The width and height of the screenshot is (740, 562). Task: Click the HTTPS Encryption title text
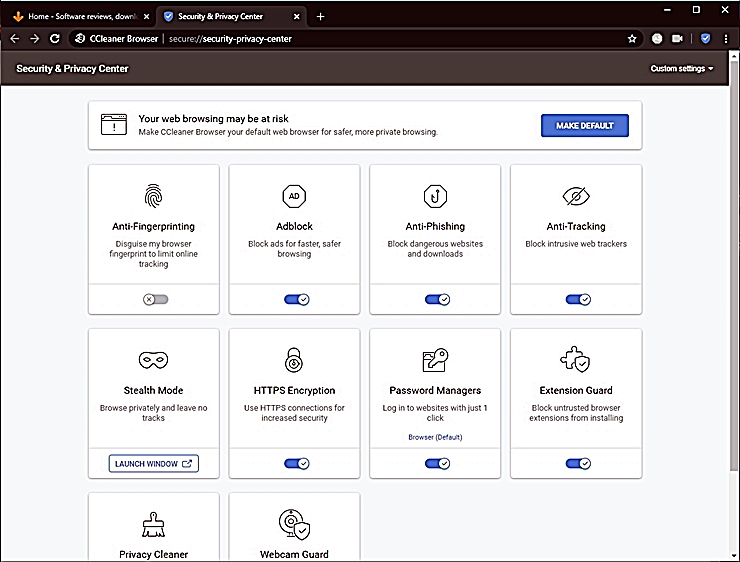(294, 390)
